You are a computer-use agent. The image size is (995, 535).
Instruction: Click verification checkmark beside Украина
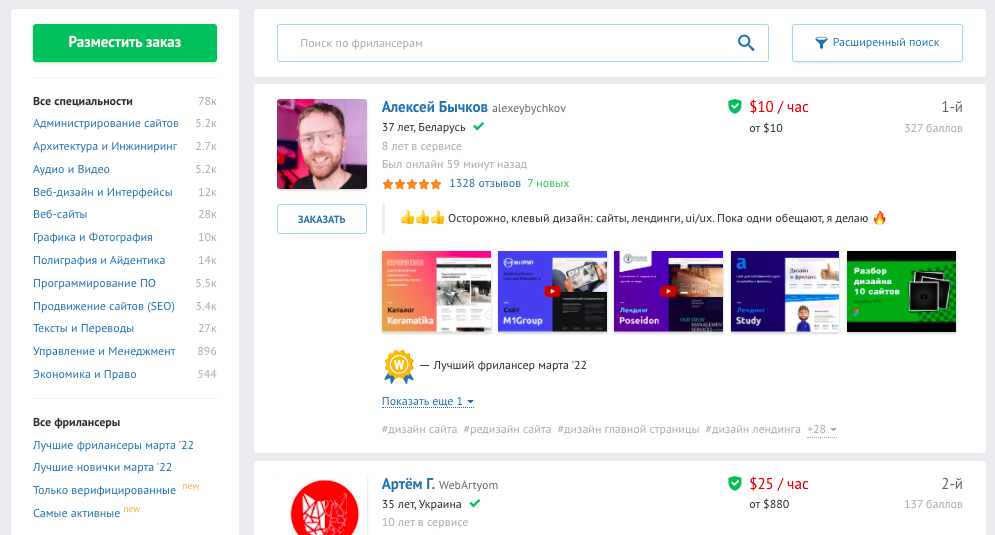[x=475, y=503]
